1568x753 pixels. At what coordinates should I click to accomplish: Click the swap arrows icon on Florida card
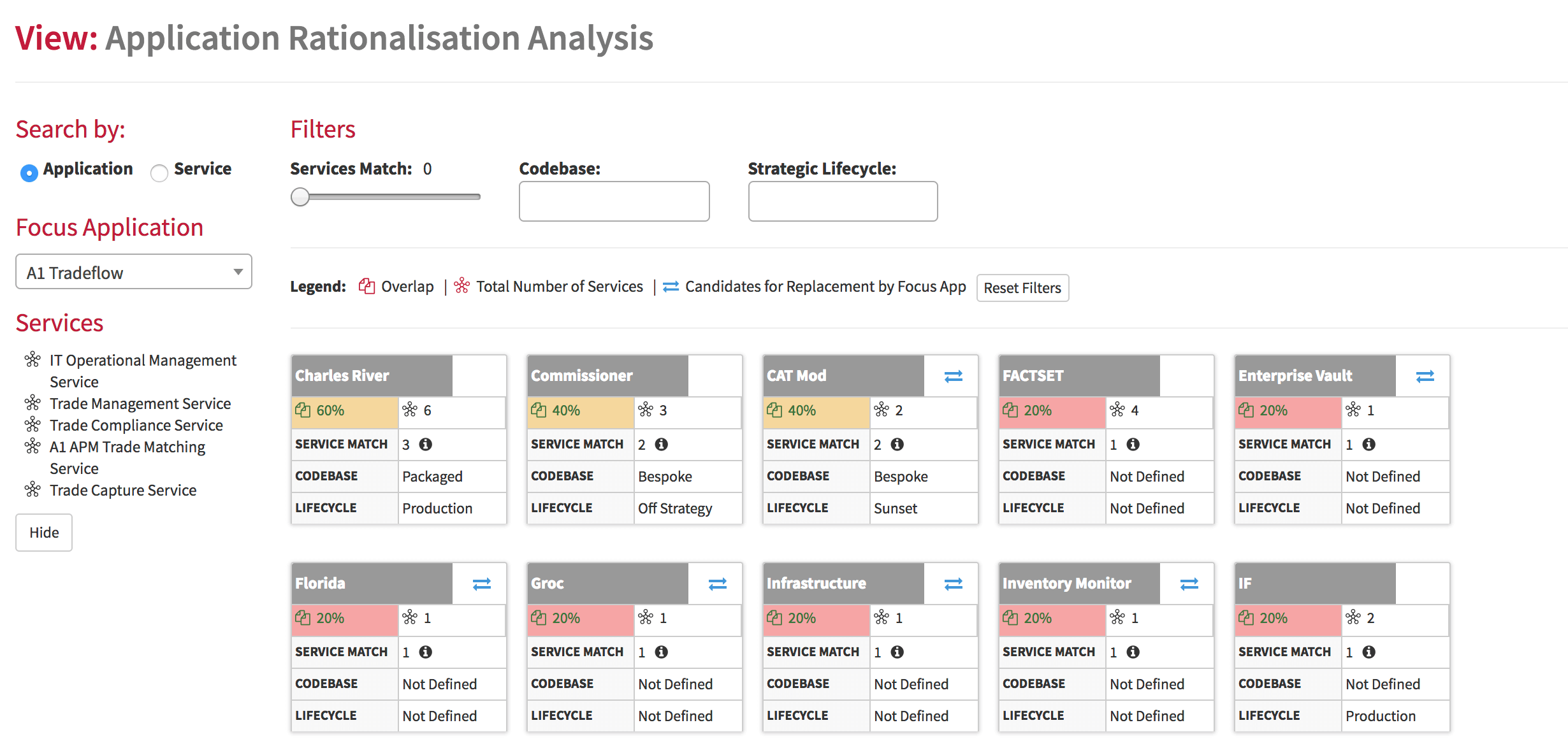point(482,584)
